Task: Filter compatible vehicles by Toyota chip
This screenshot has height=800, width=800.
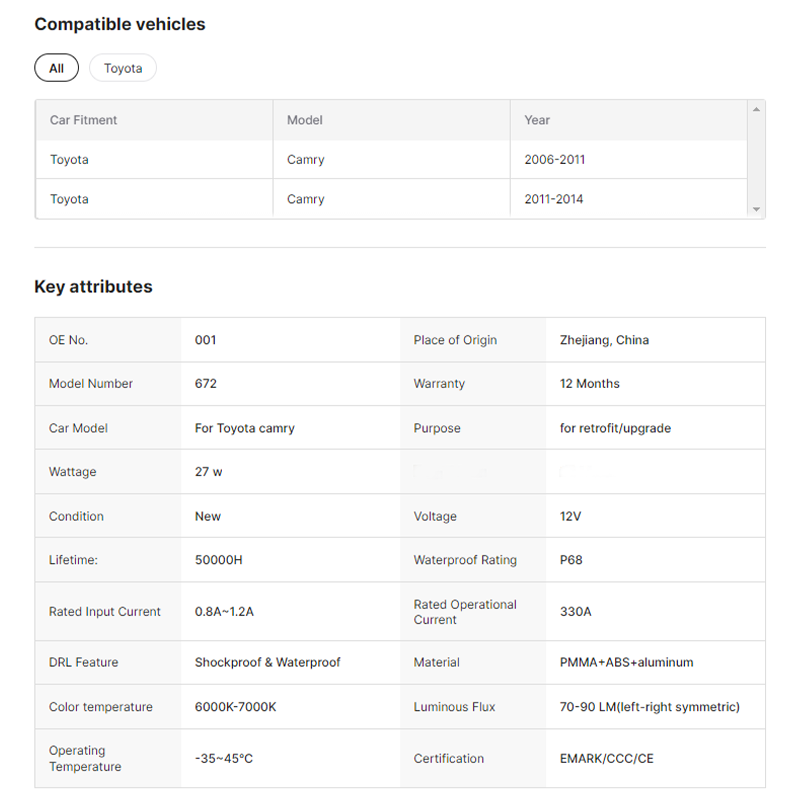Action: [123, 68]
